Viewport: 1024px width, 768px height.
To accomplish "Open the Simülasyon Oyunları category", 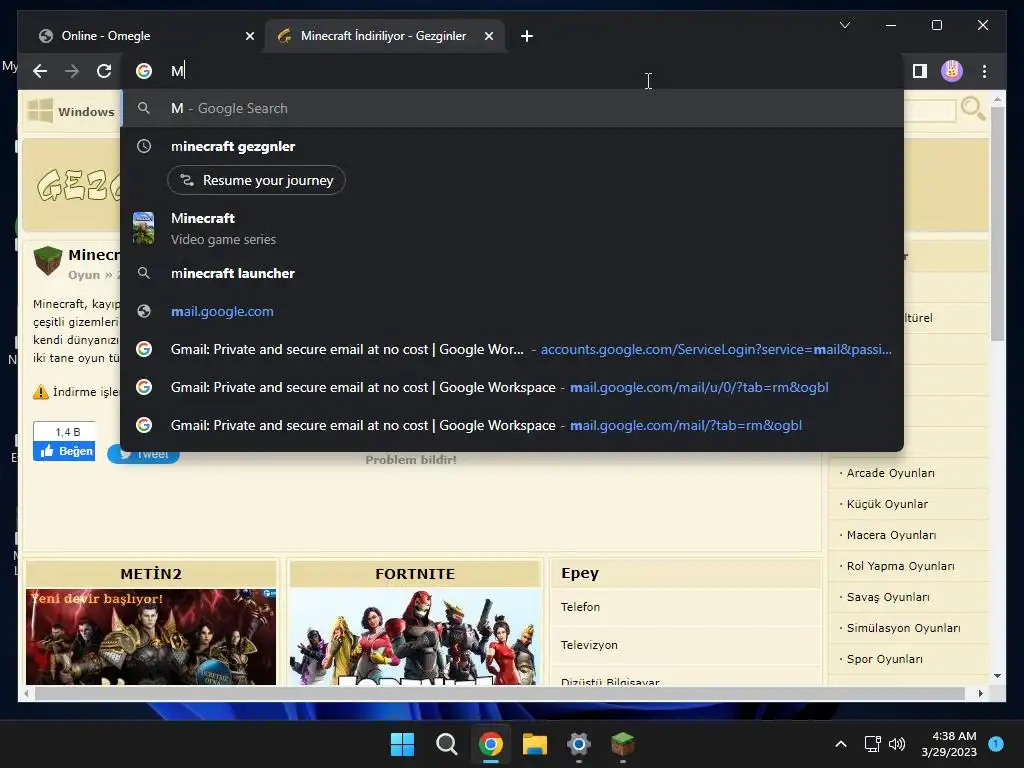I will [903, 628].
